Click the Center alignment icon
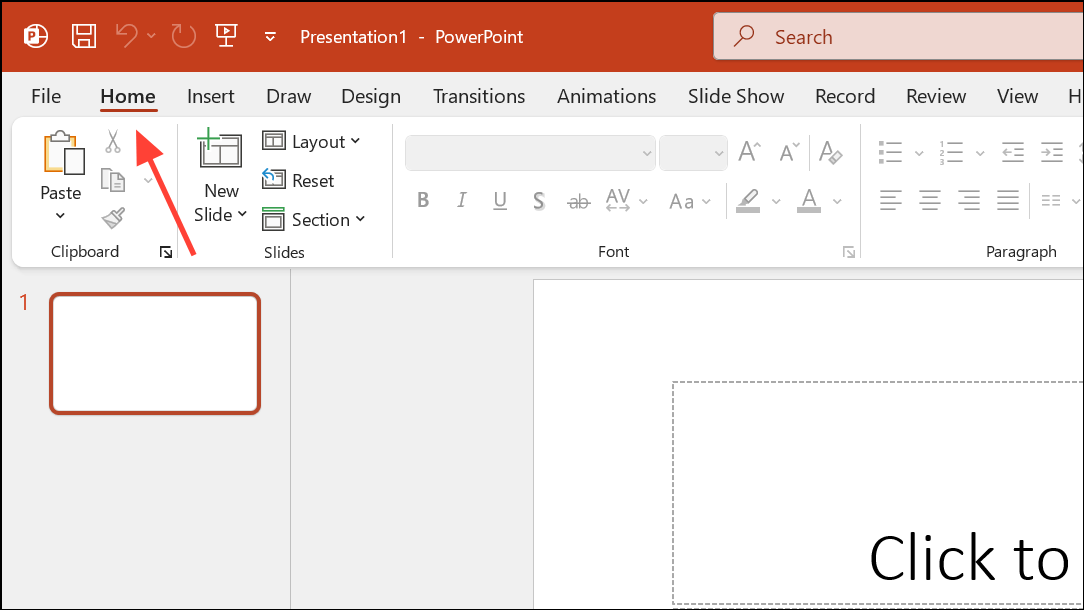Image resolution: width=1084 pixels, height=610 pixels. (x=929, y=200)
